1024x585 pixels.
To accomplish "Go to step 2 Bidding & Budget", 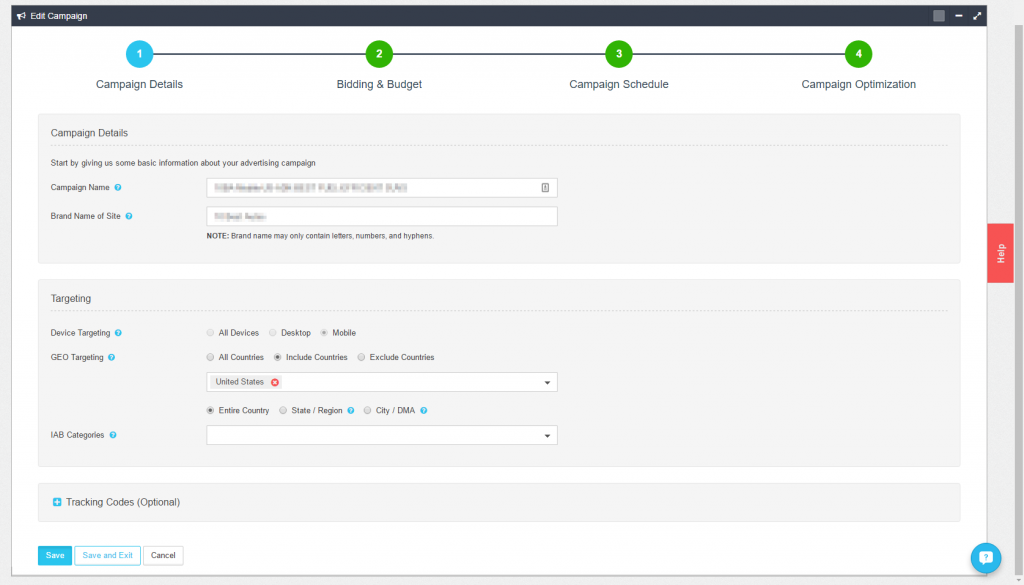I will click(379, 54).
